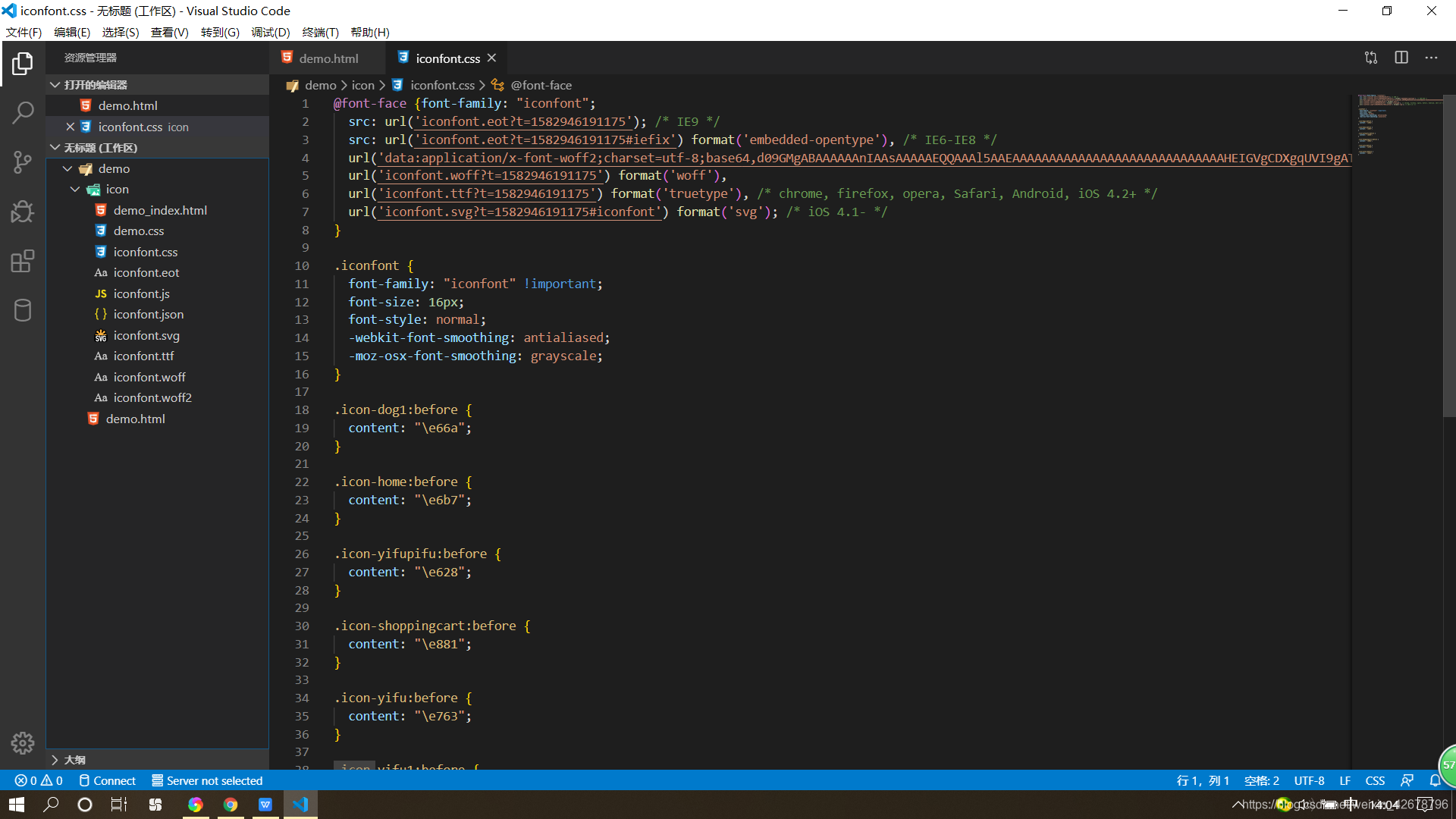Viewport: 1456px width, 819px height.
Task: Open the Source Control view
Action: pyautogui.click(x=23, y=162)
